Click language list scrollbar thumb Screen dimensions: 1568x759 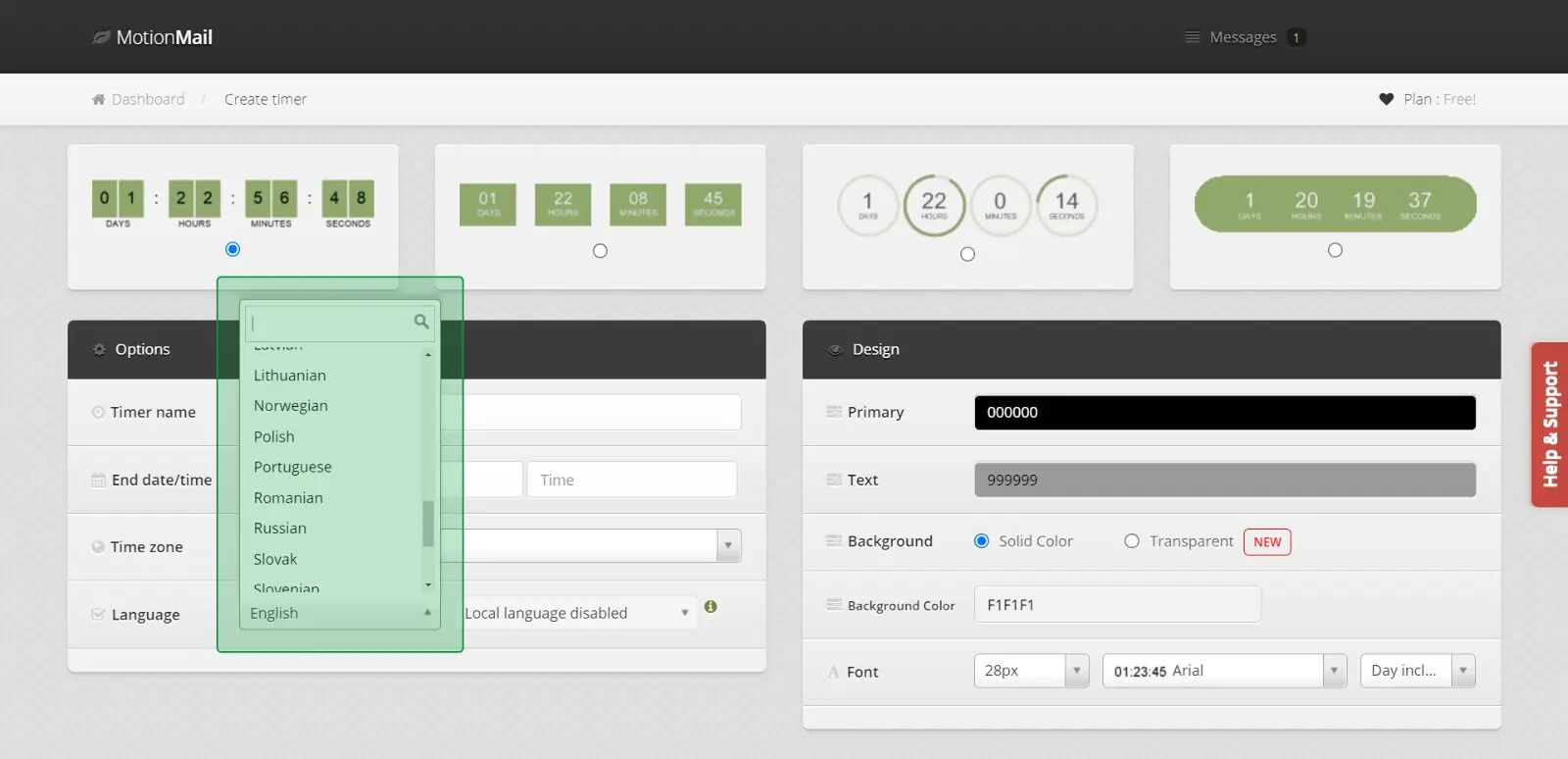click(x=428, y=524)
